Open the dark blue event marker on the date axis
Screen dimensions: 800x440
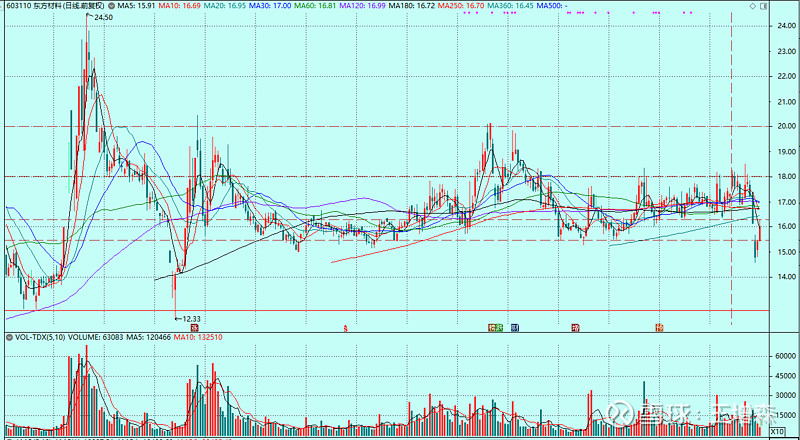point(515,327)
